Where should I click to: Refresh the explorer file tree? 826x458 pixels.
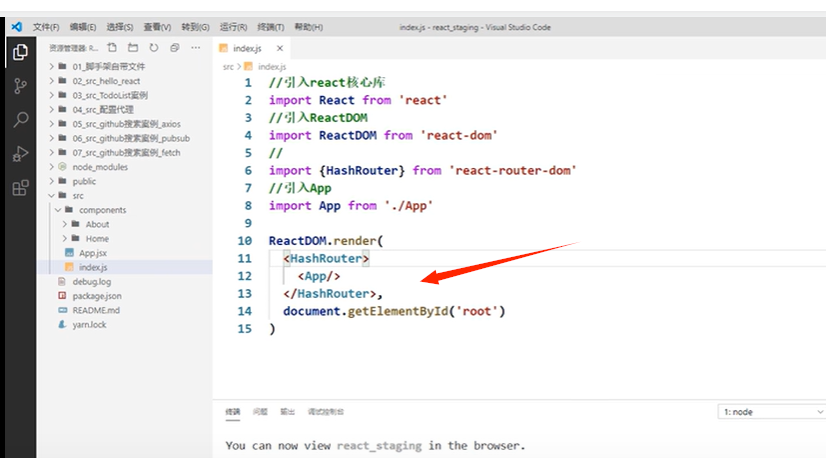[x=153, y=47]
